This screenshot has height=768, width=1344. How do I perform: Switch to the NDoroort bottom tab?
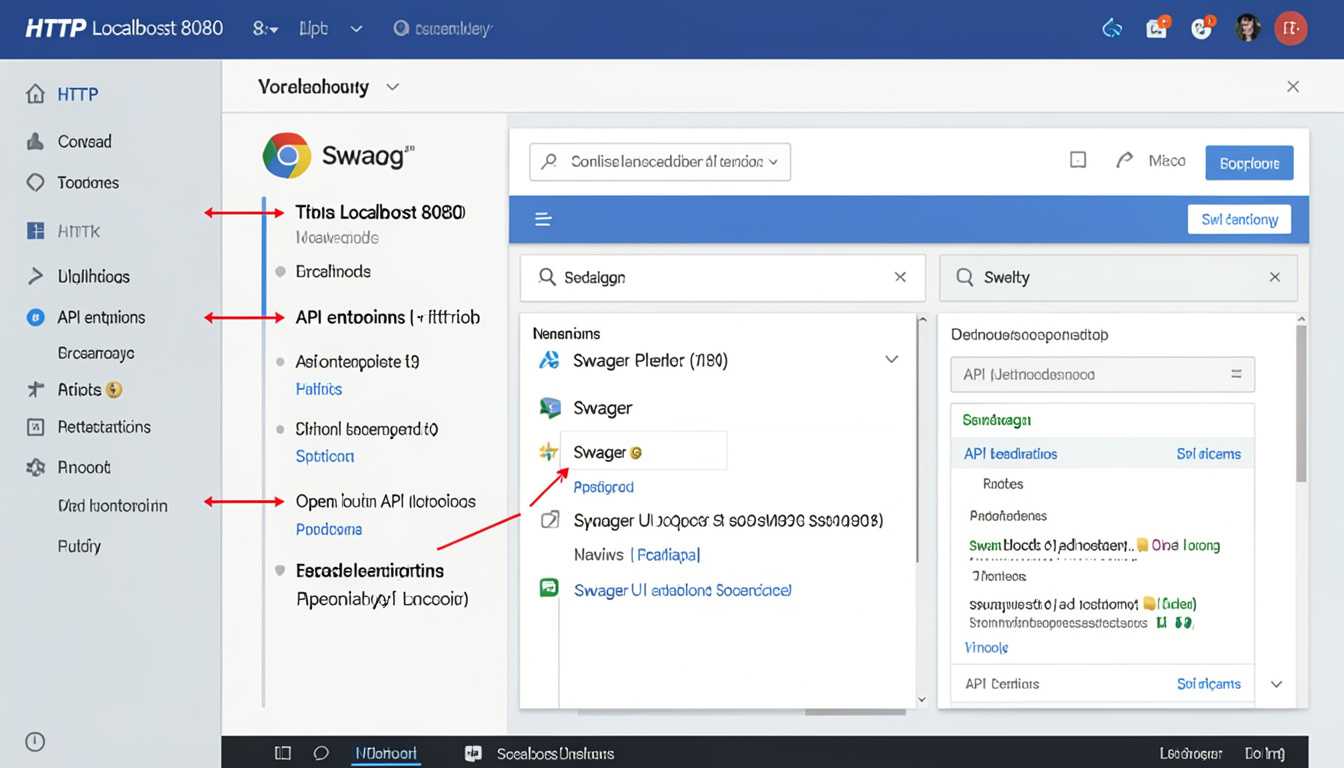tap(386, 753)
